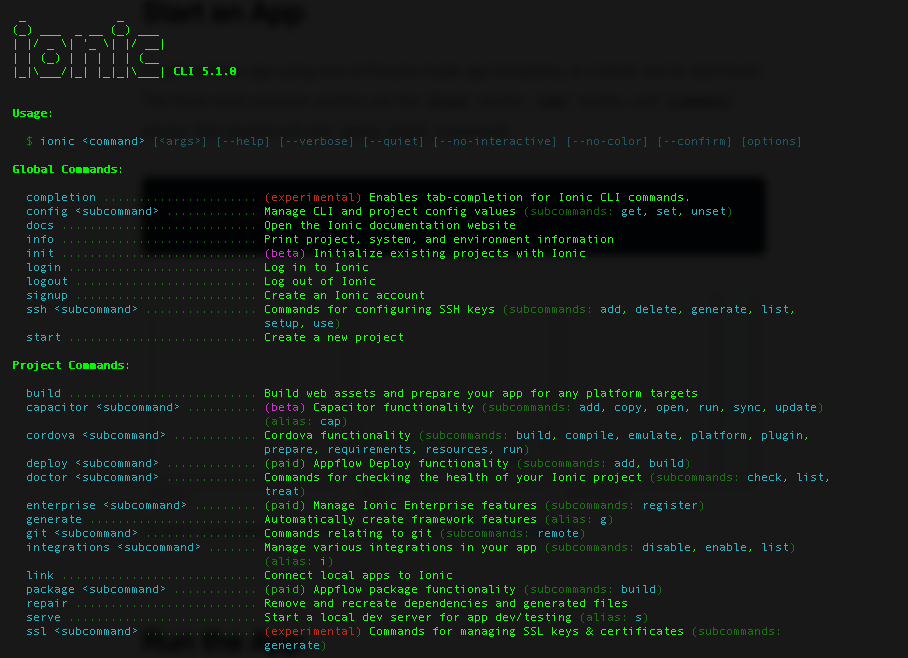The width and height of the screenshot is (908, 658).
Task: Click the login command name
Action: (43, 267)
